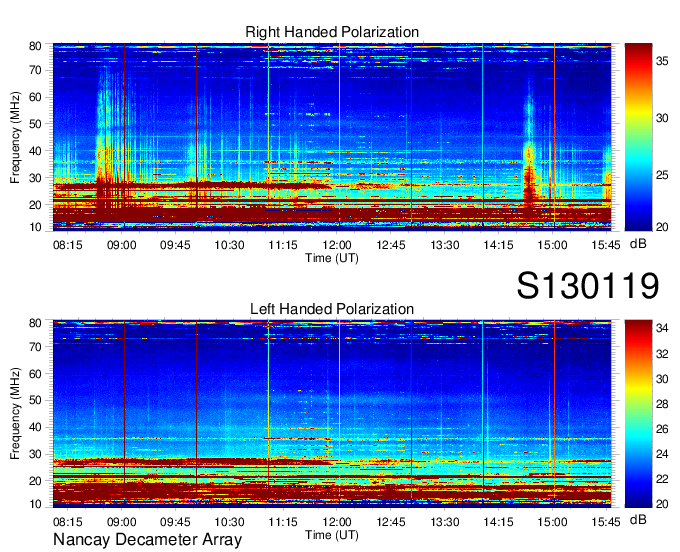Click the 60 MHz tick on top plot
The image size is (680, 552).
[x=35, y=97]
